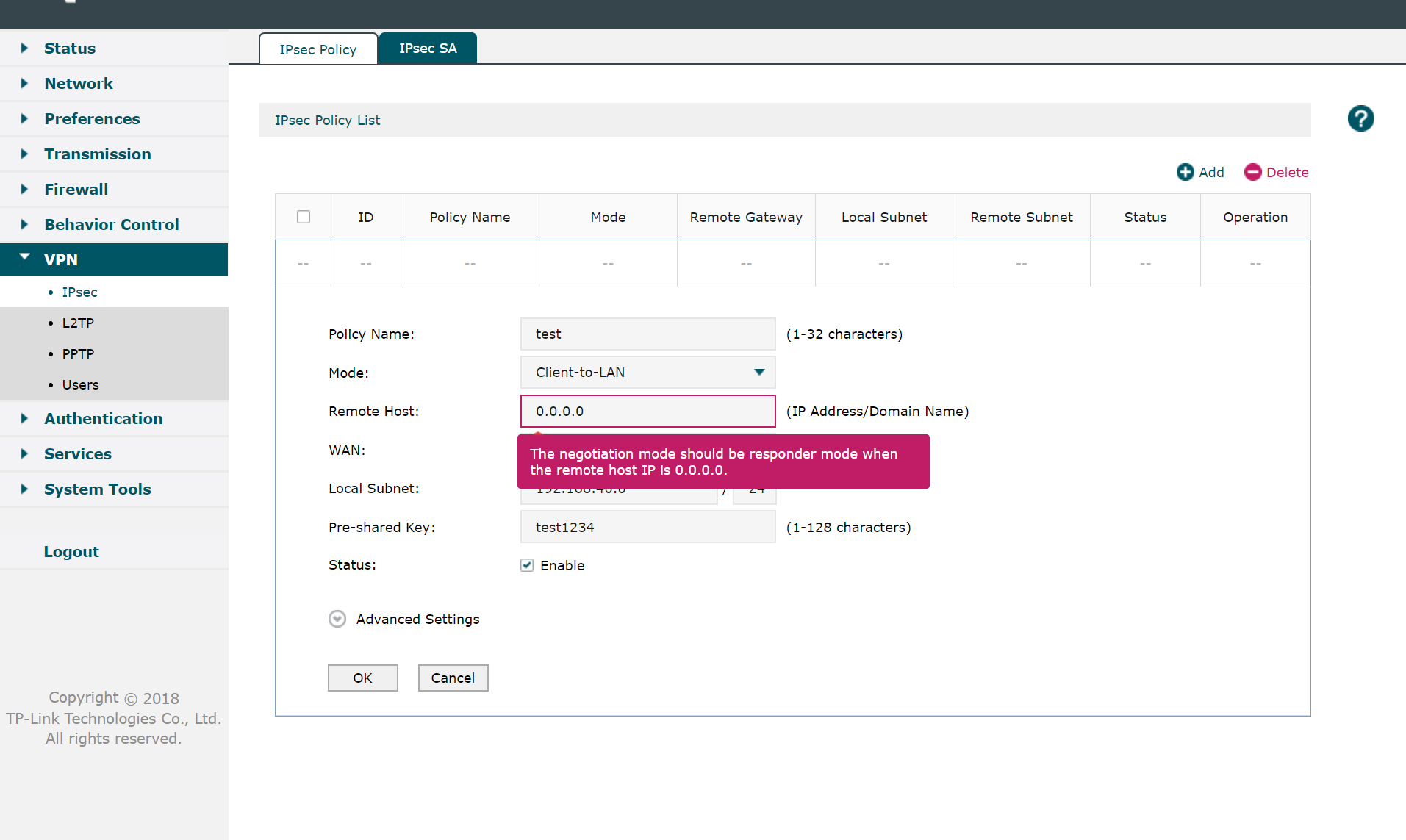Switch to the IPsec SA tab
1406x840 pixels.
point(428,48)
